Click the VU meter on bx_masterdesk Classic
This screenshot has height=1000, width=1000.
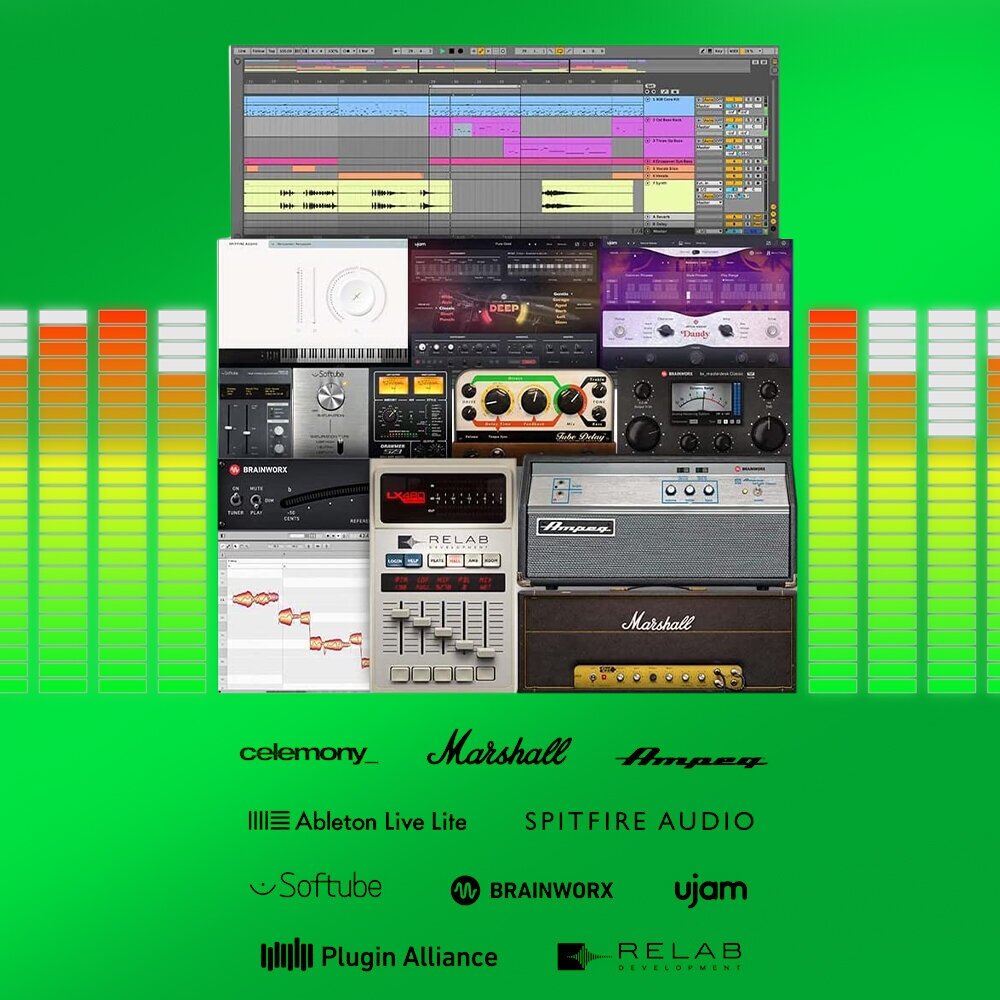point(702,399)
